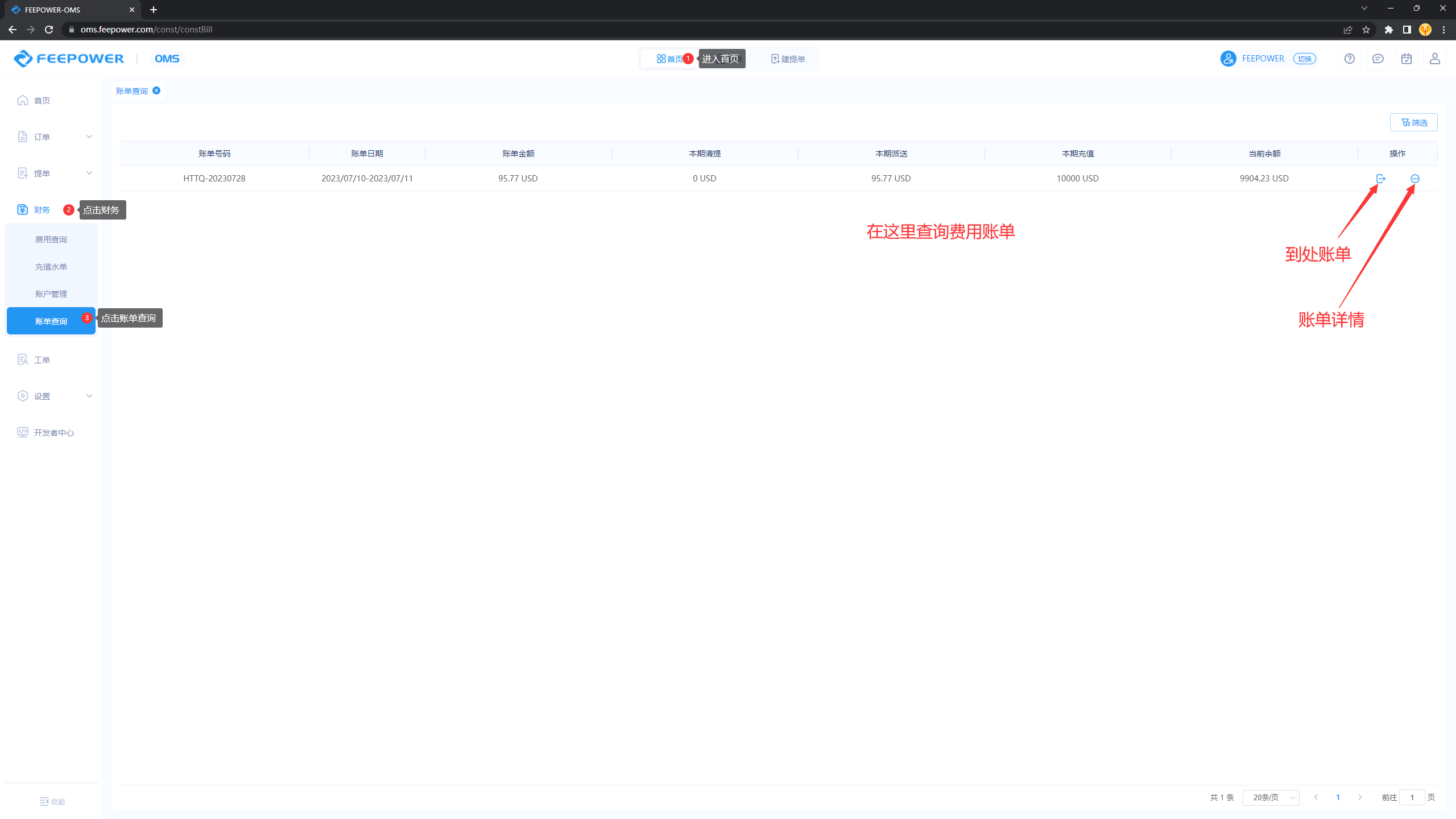Open browser extensions puzzle icon
Screen dimensions: 1456x819
point(1389,30)
